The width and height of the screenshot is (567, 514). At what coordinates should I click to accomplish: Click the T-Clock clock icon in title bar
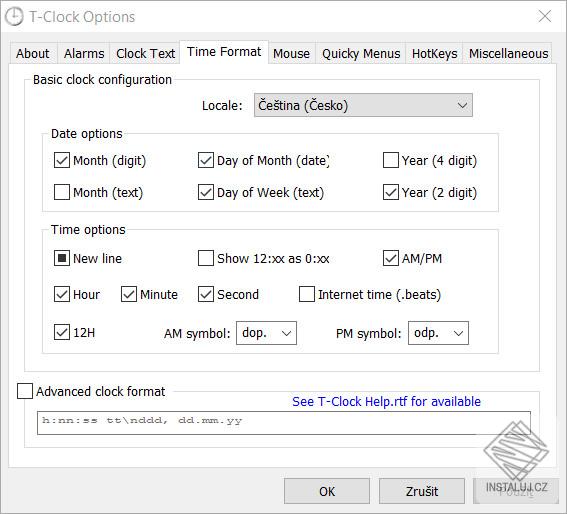pos(14,17)
